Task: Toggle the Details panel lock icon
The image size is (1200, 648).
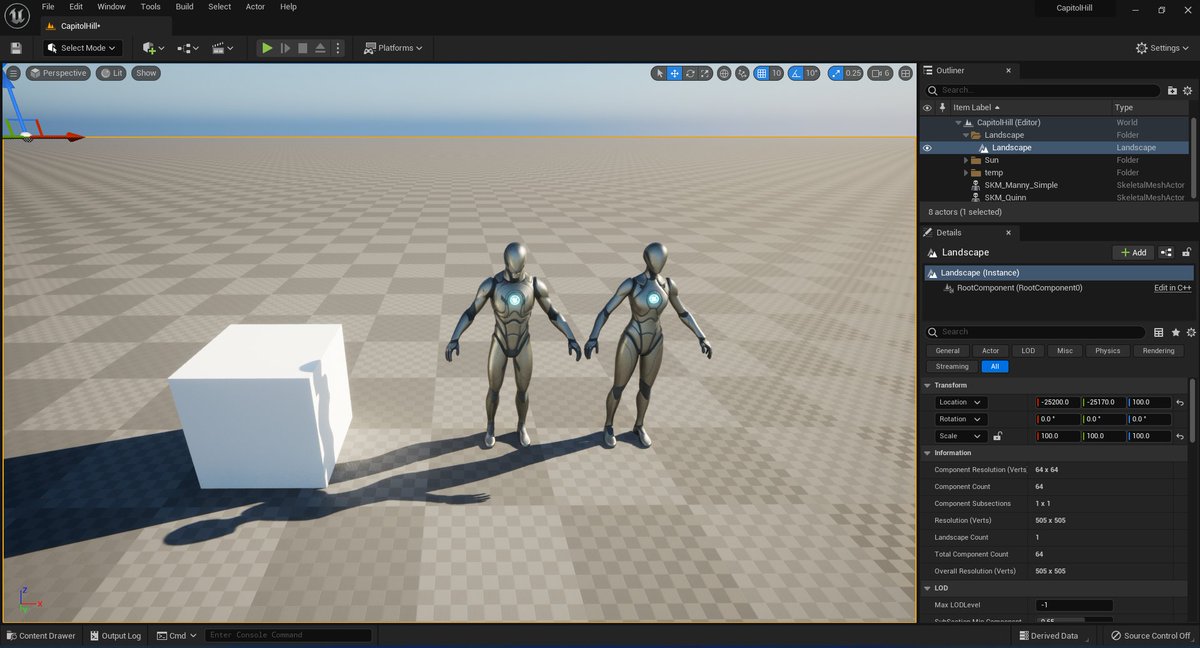Action: [1187, 253]
